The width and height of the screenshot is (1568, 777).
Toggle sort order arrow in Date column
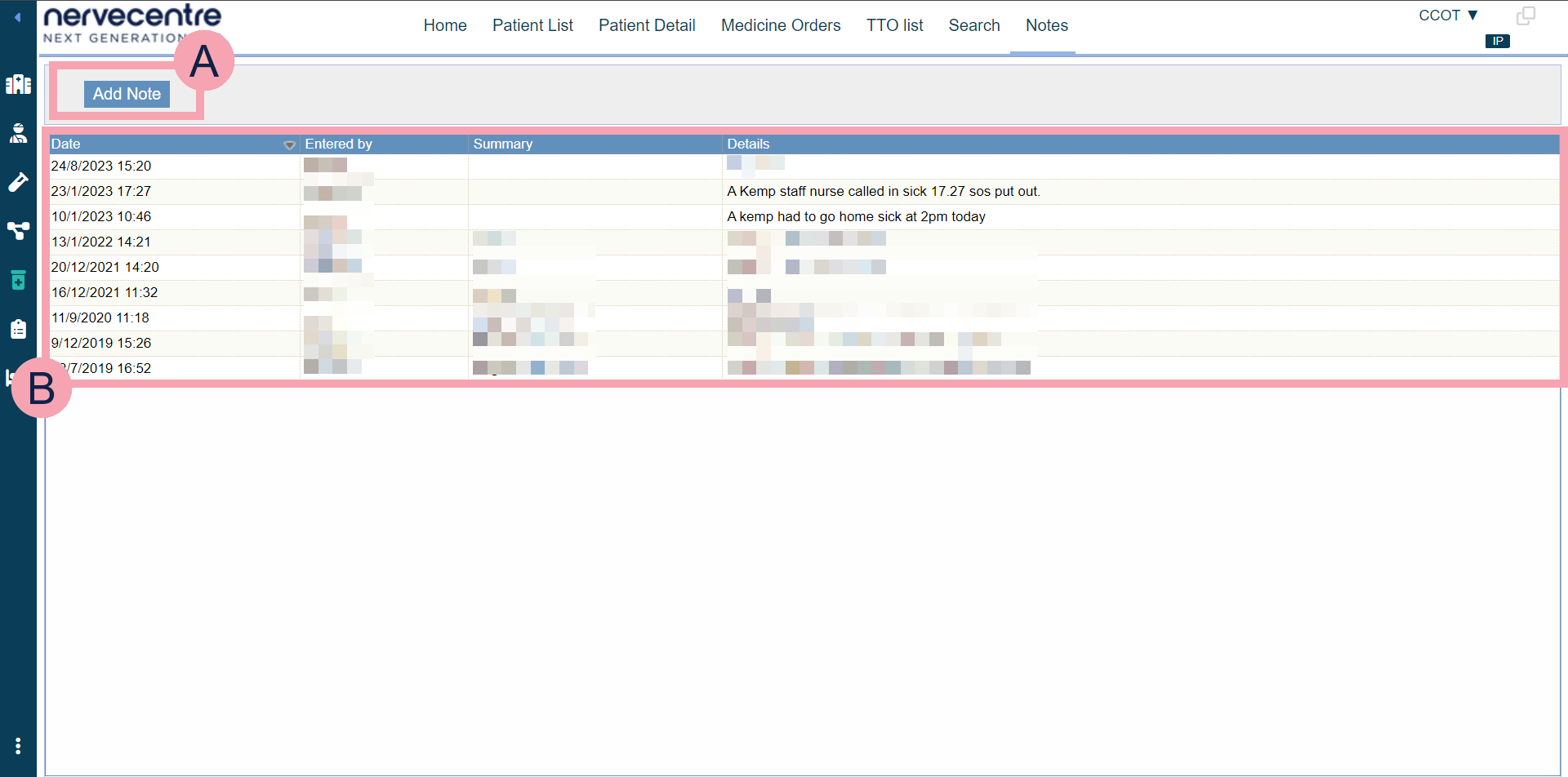tap(289, 145)
